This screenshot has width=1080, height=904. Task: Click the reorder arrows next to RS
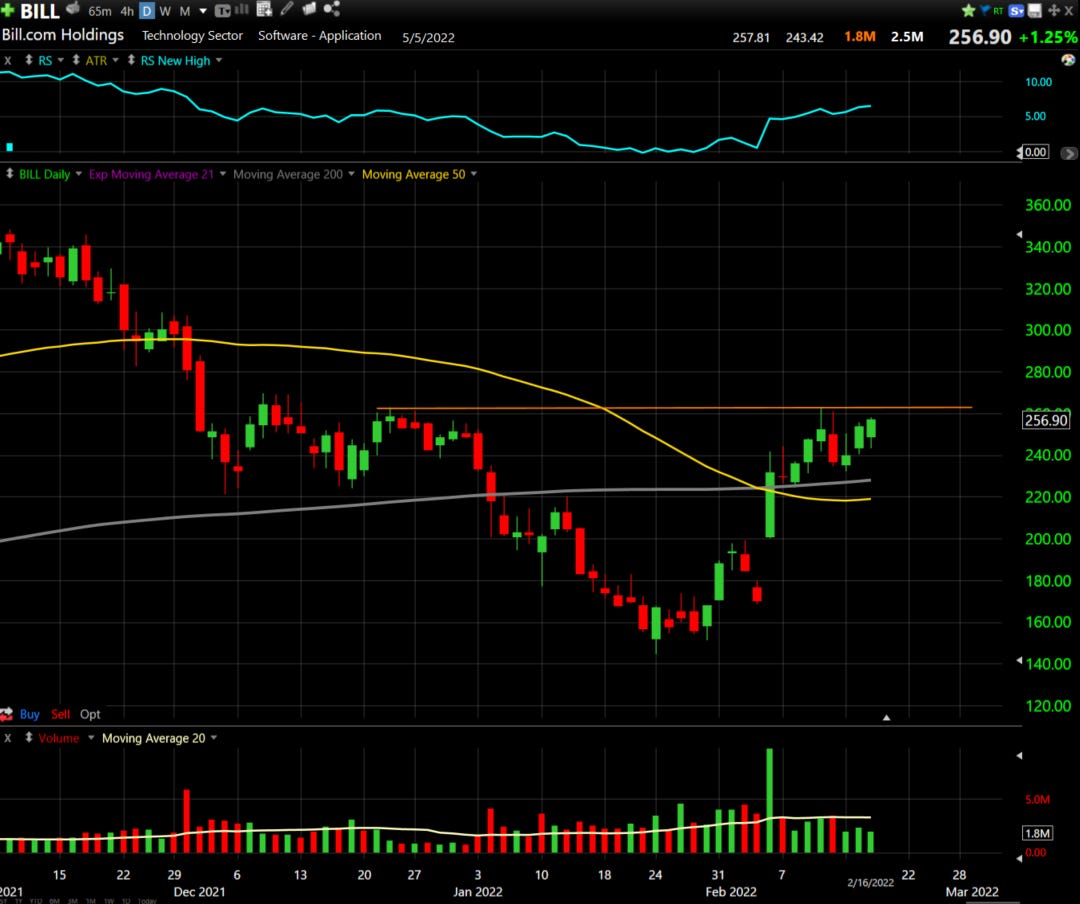(x=29, y=60)
